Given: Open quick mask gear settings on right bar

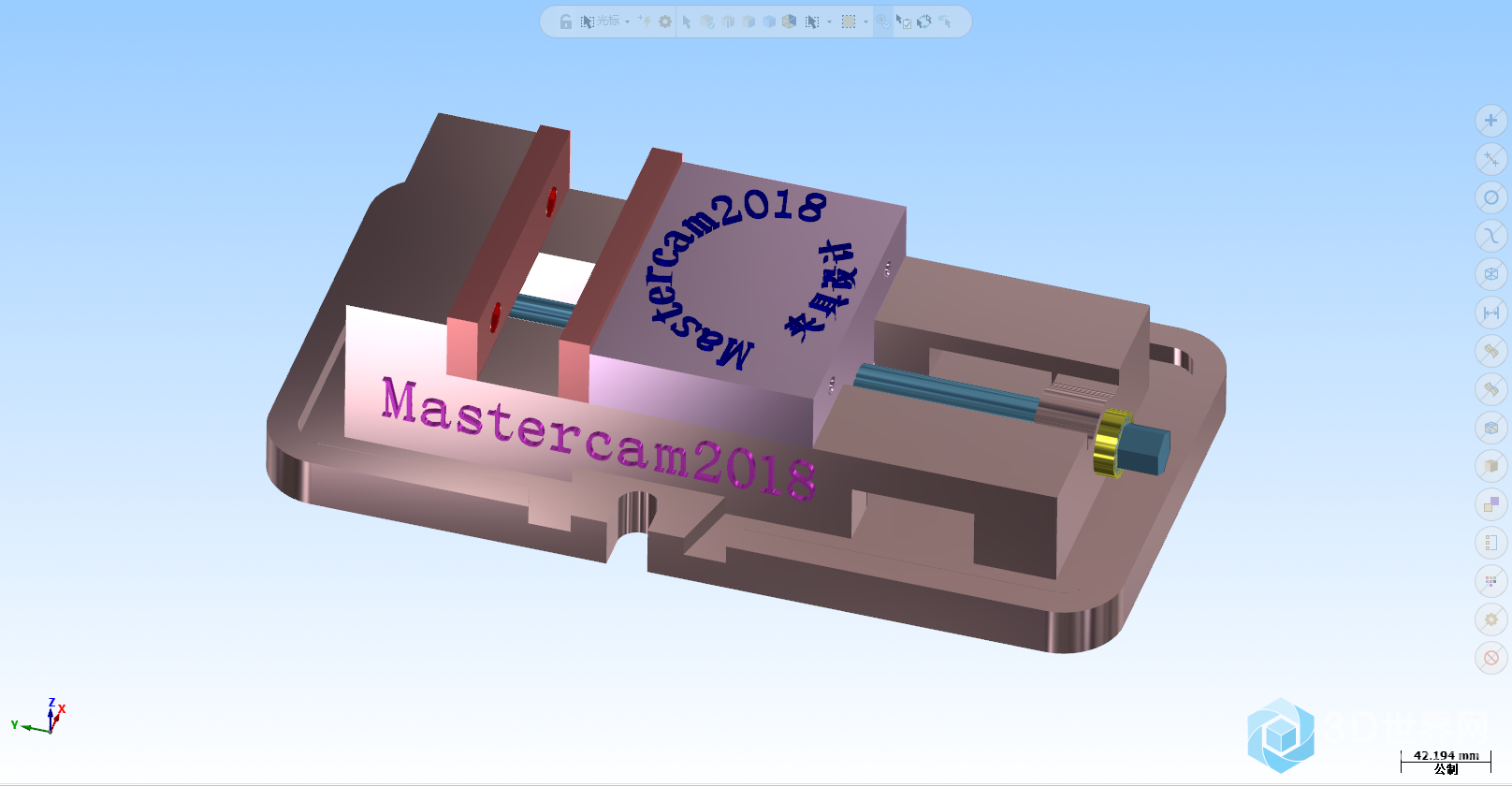Looking at the screenshot, I should click(1491, 619).
